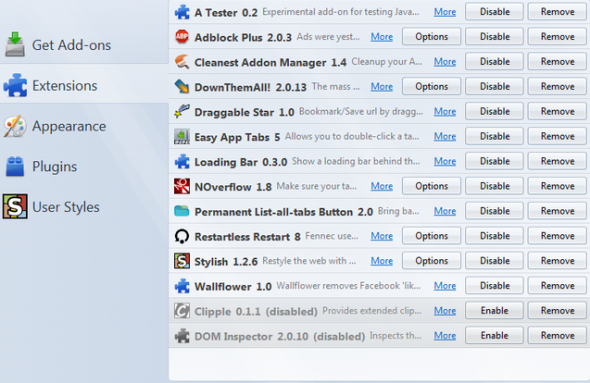Select the 'Wallflower 1.0' extension name
Viewport: 590px width, 383px height.
pyautogui.click(x=233, y=287)
